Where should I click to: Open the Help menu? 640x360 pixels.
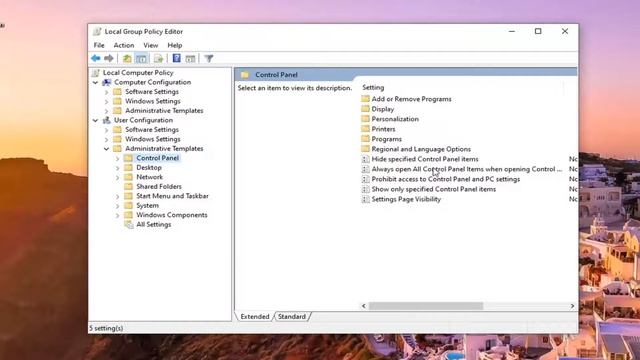175,45
